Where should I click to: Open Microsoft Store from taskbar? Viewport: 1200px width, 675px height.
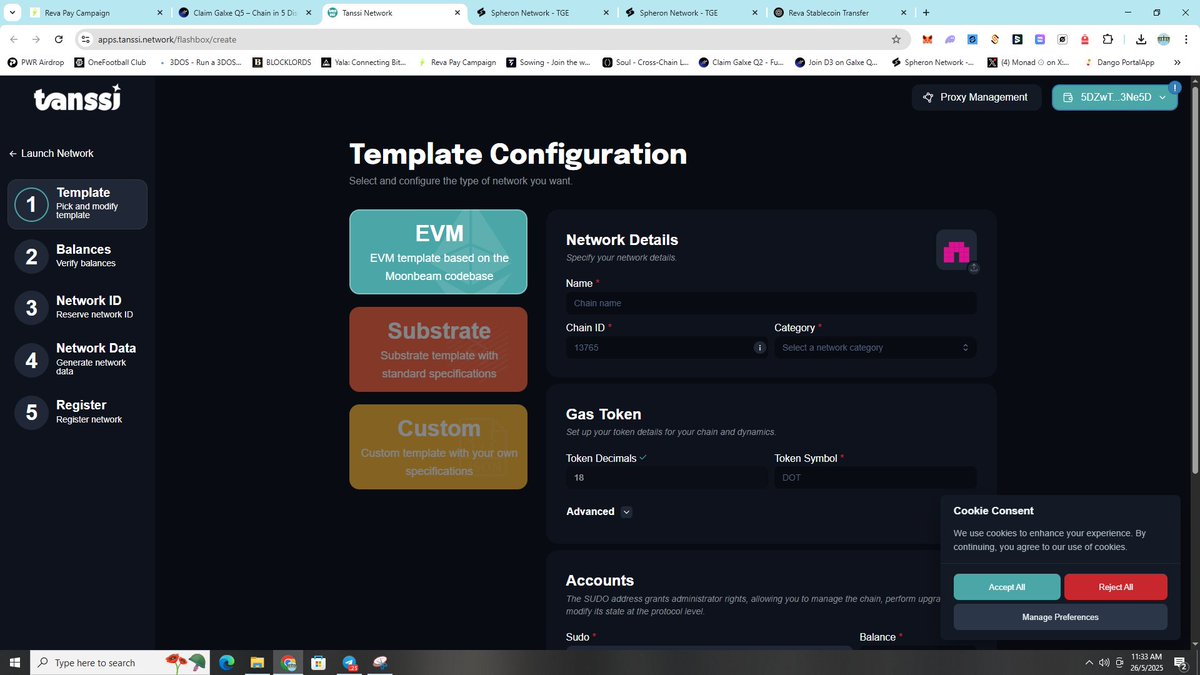[318, 662]
